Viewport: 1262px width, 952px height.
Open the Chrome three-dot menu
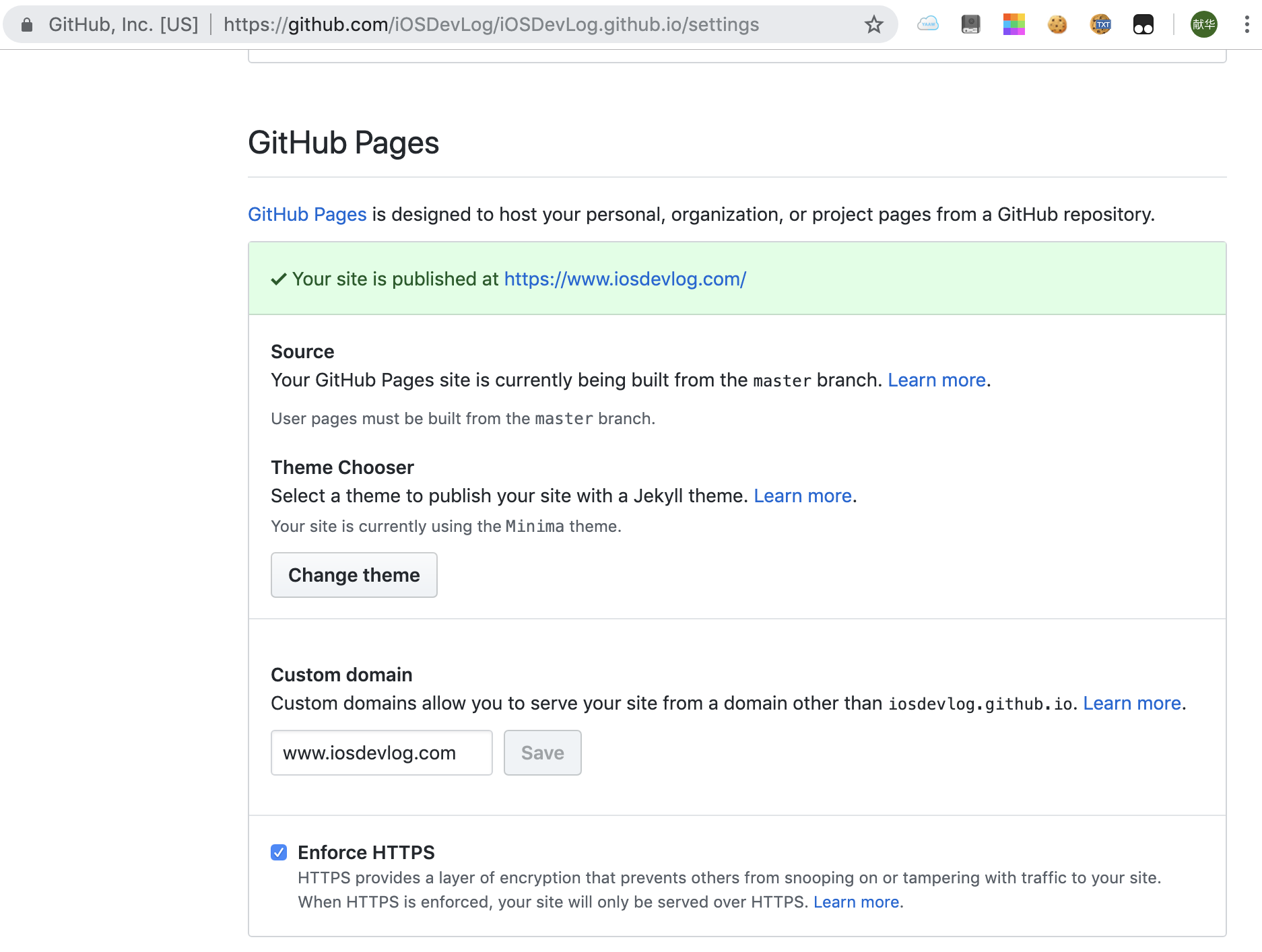point(1245,24)
